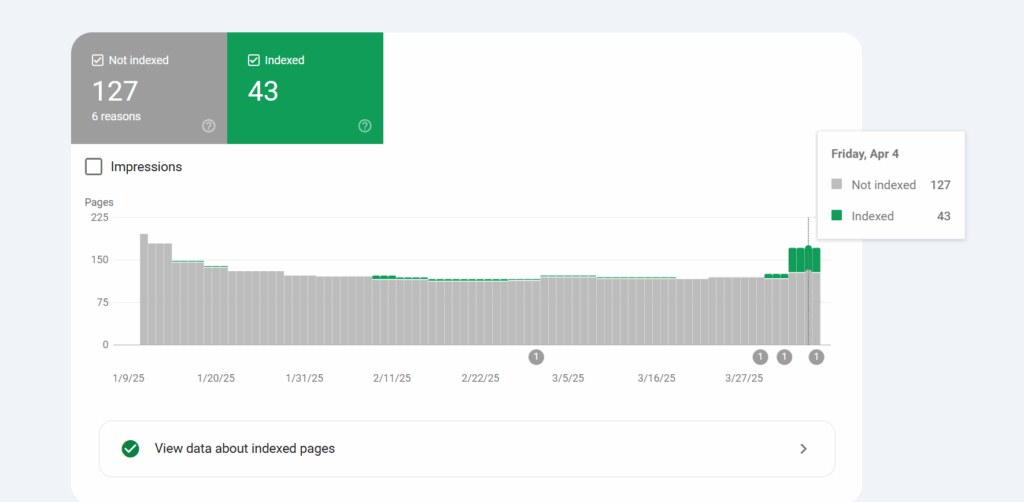
Task: Open first of three right-side annotation markers
Action: pyautogui.click(x=760, y=357)
